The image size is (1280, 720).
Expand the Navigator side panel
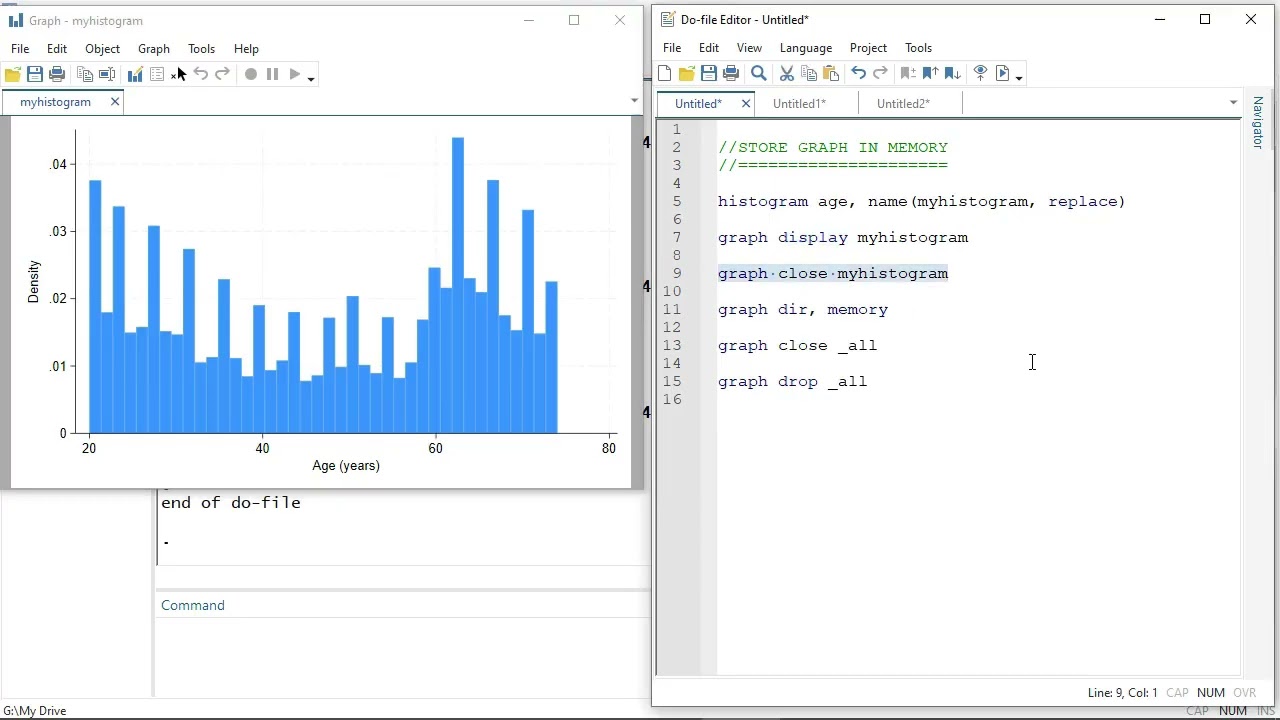(x=1258, y=122)
